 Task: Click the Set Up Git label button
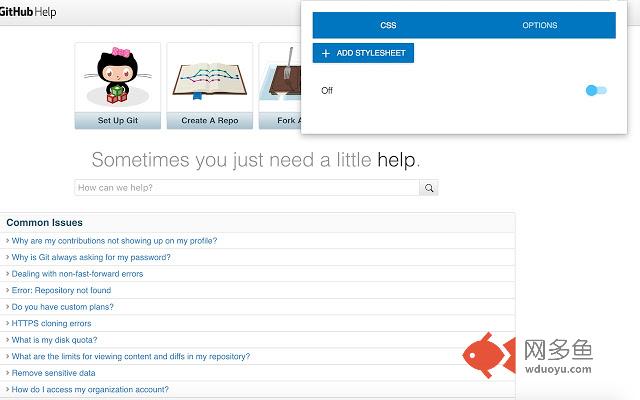(x=118, y=120)
